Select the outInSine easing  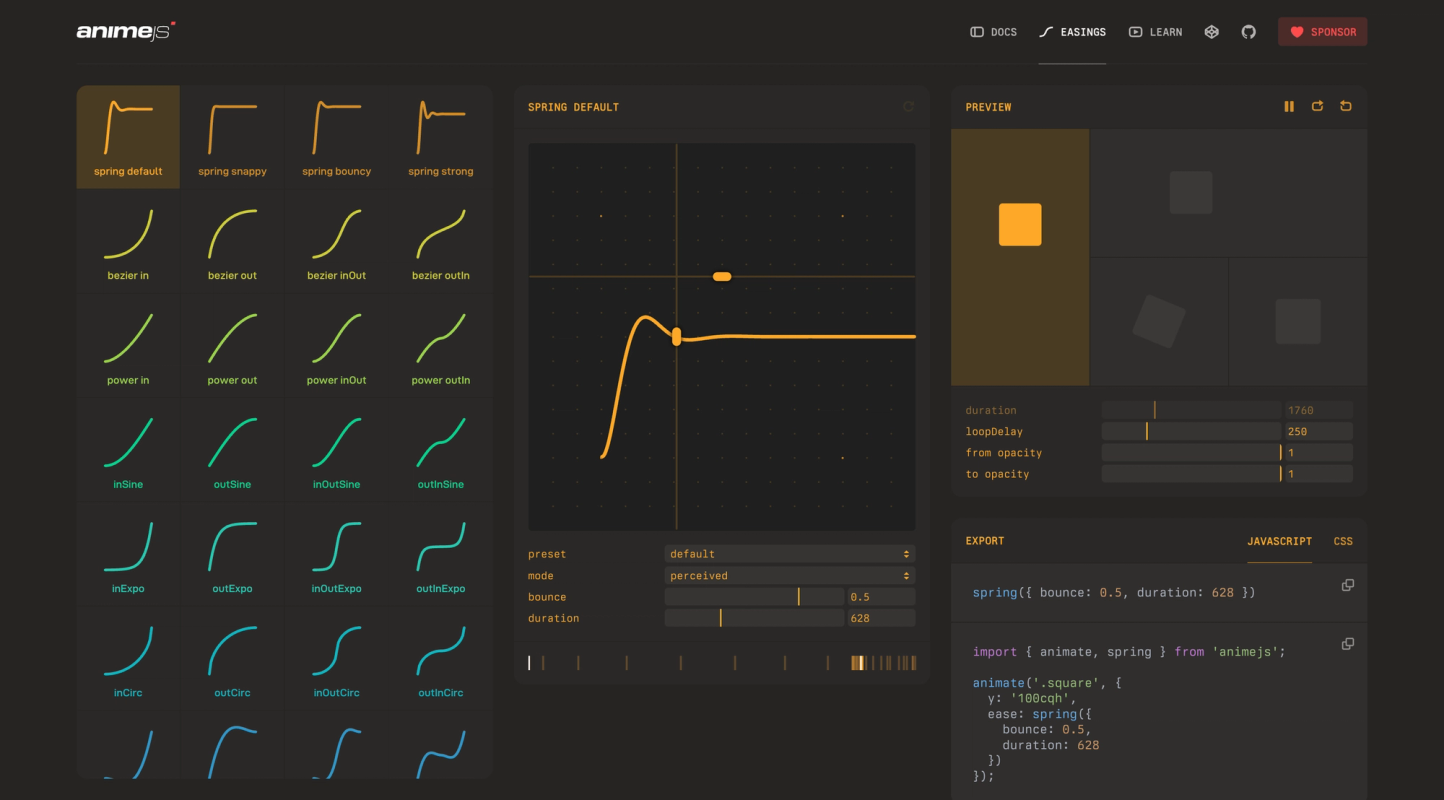tap(440, 450)
